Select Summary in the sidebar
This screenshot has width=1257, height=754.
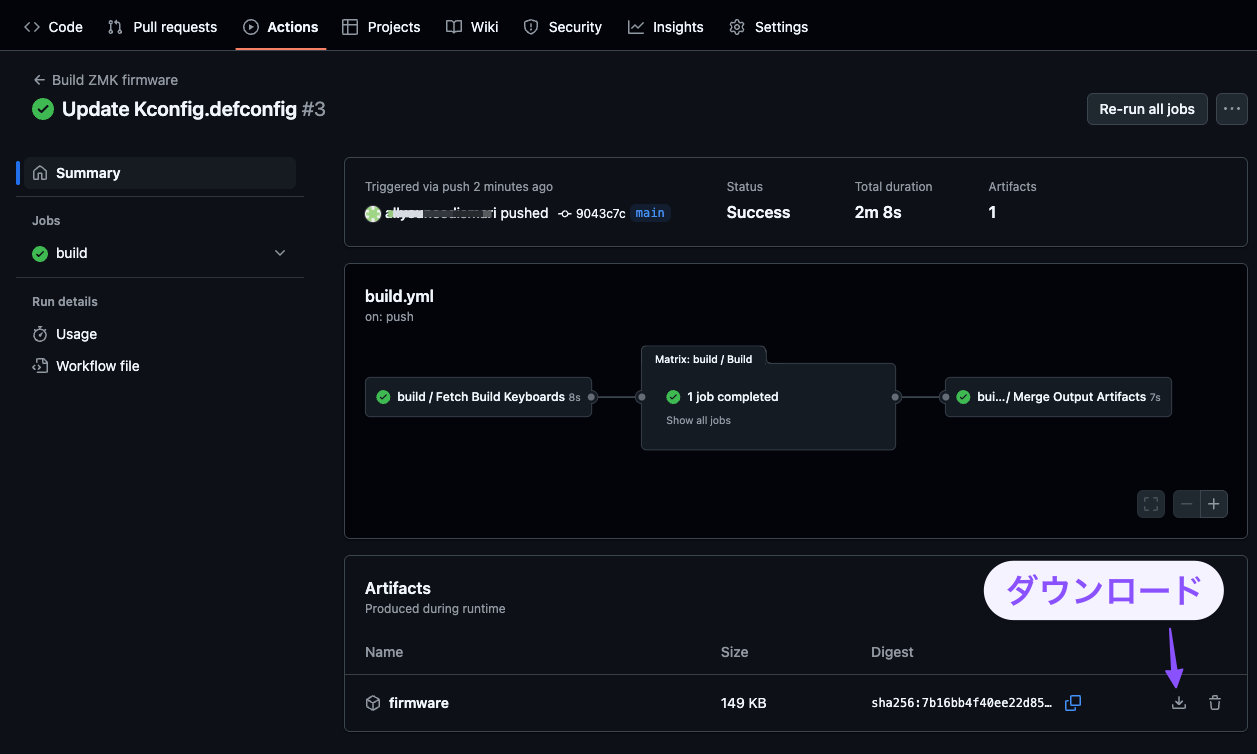pos(158,173)
